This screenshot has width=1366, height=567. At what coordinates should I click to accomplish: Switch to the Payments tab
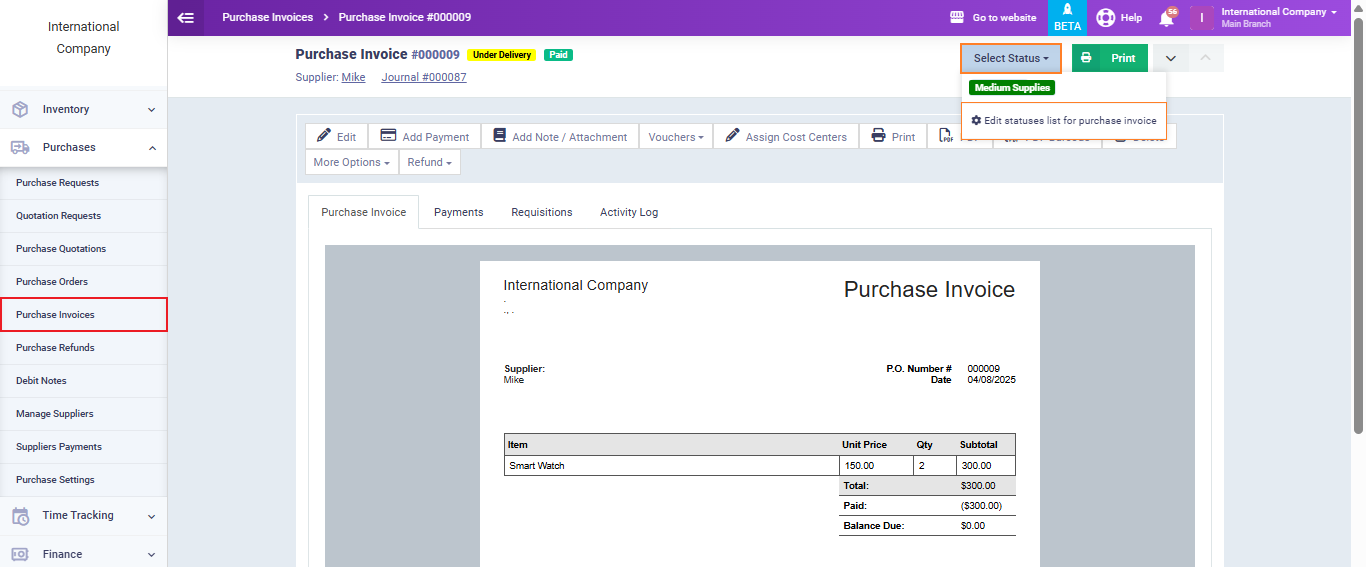click(458, 212)
